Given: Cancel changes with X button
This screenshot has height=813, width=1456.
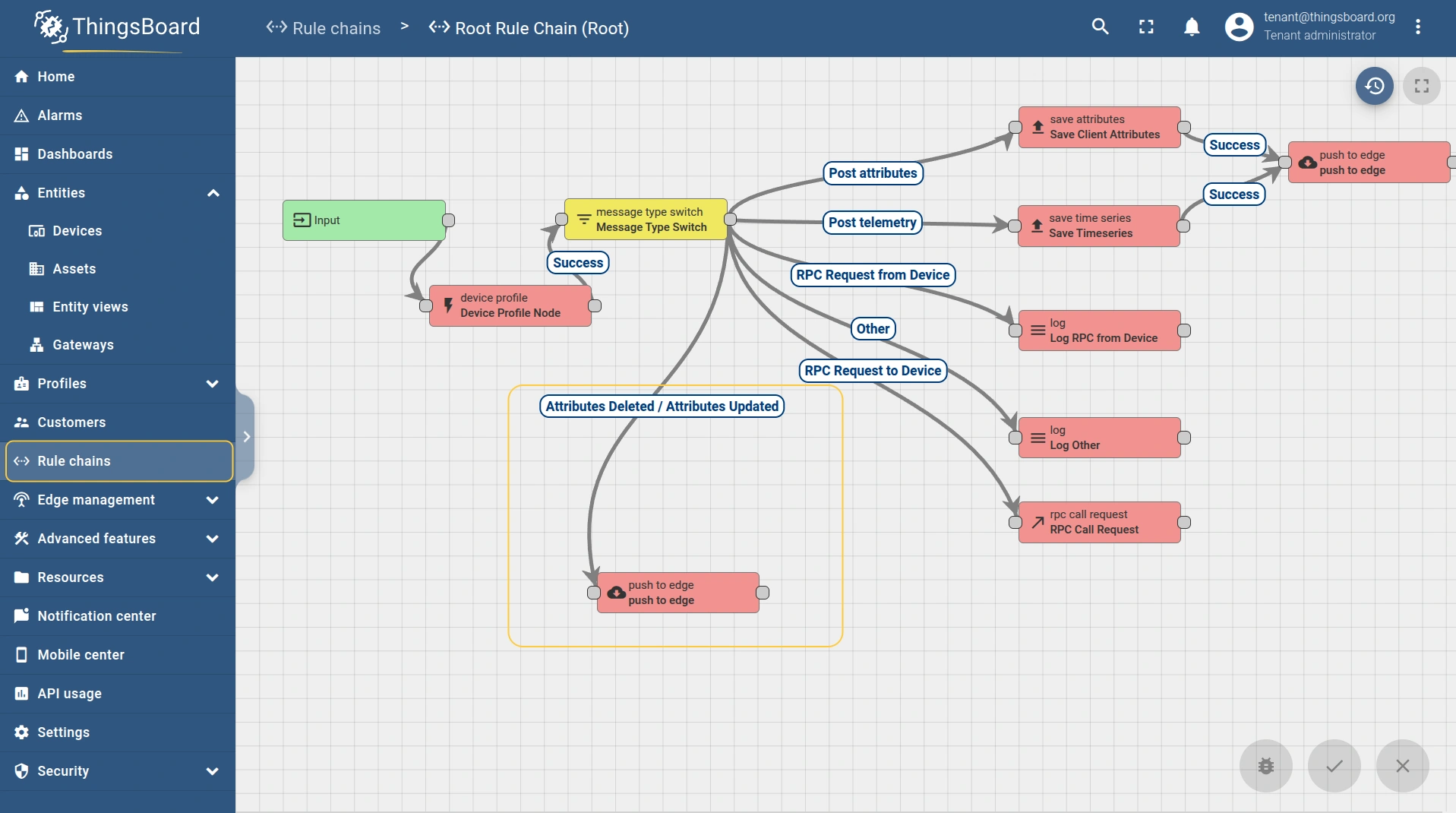Looking at the screenshot, I should tap(1402, 766).
